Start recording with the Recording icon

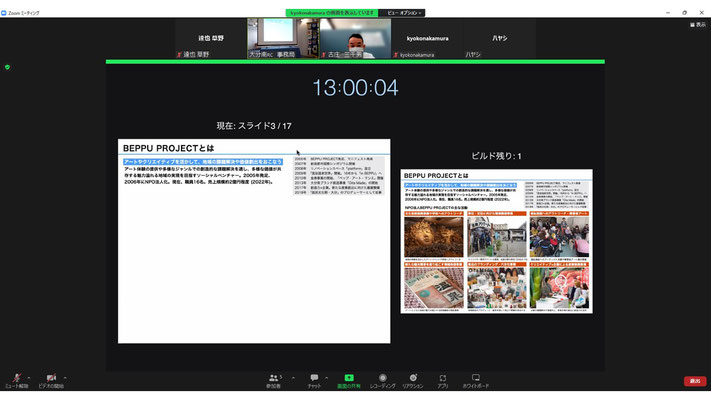(383, 380)
